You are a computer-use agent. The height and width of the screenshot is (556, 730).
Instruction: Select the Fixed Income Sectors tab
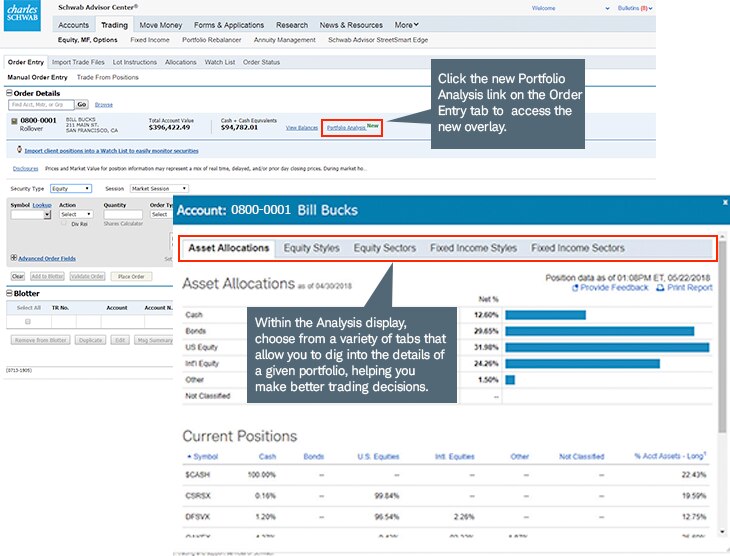(578, 248)
